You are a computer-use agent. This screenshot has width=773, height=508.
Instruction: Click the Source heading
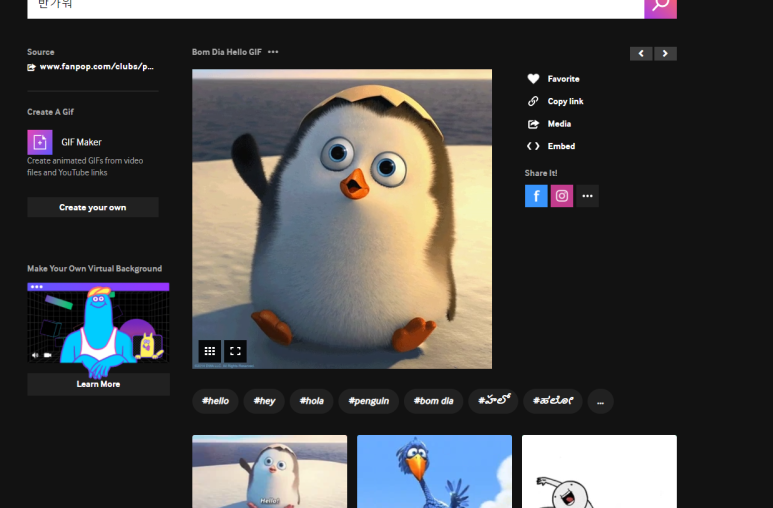(x=40, y=52)
